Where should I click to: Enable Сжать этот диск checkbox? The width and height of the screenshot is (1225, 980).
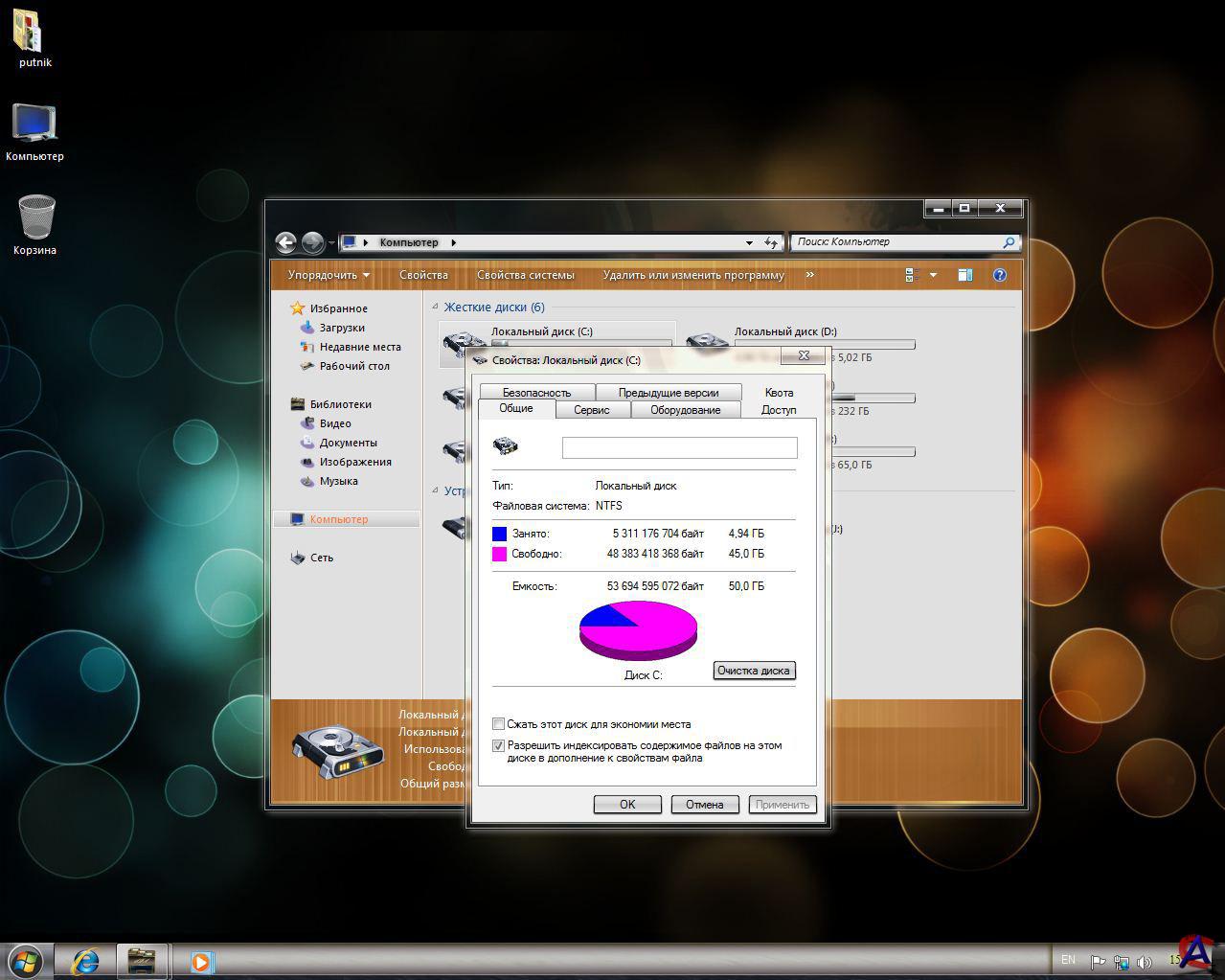click(498, 724)
